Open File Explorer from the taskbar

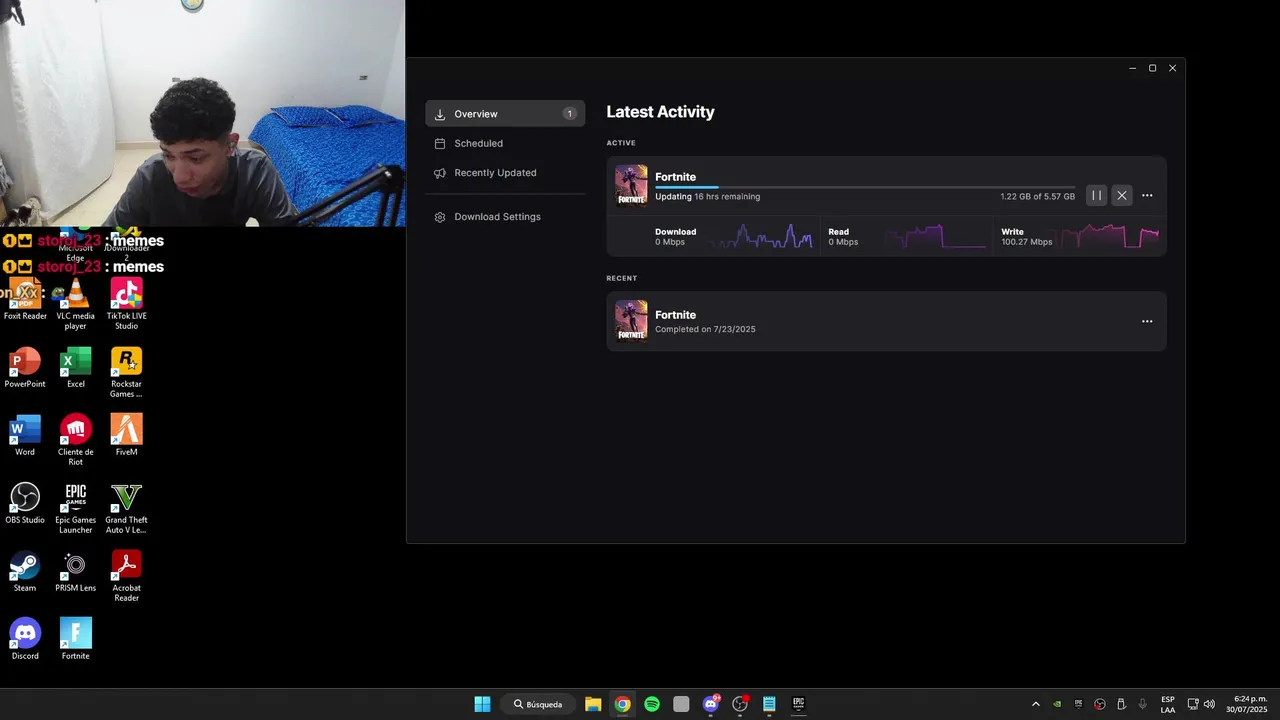(x=593, y=704)
